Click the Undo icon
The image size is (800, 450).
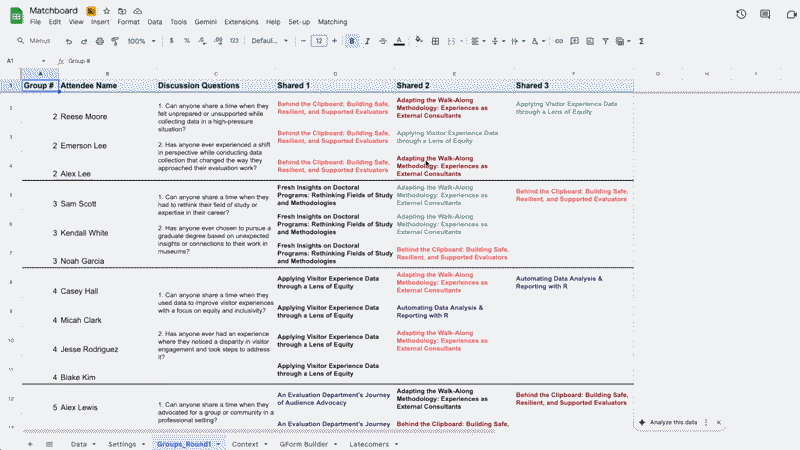click(69, 41)
